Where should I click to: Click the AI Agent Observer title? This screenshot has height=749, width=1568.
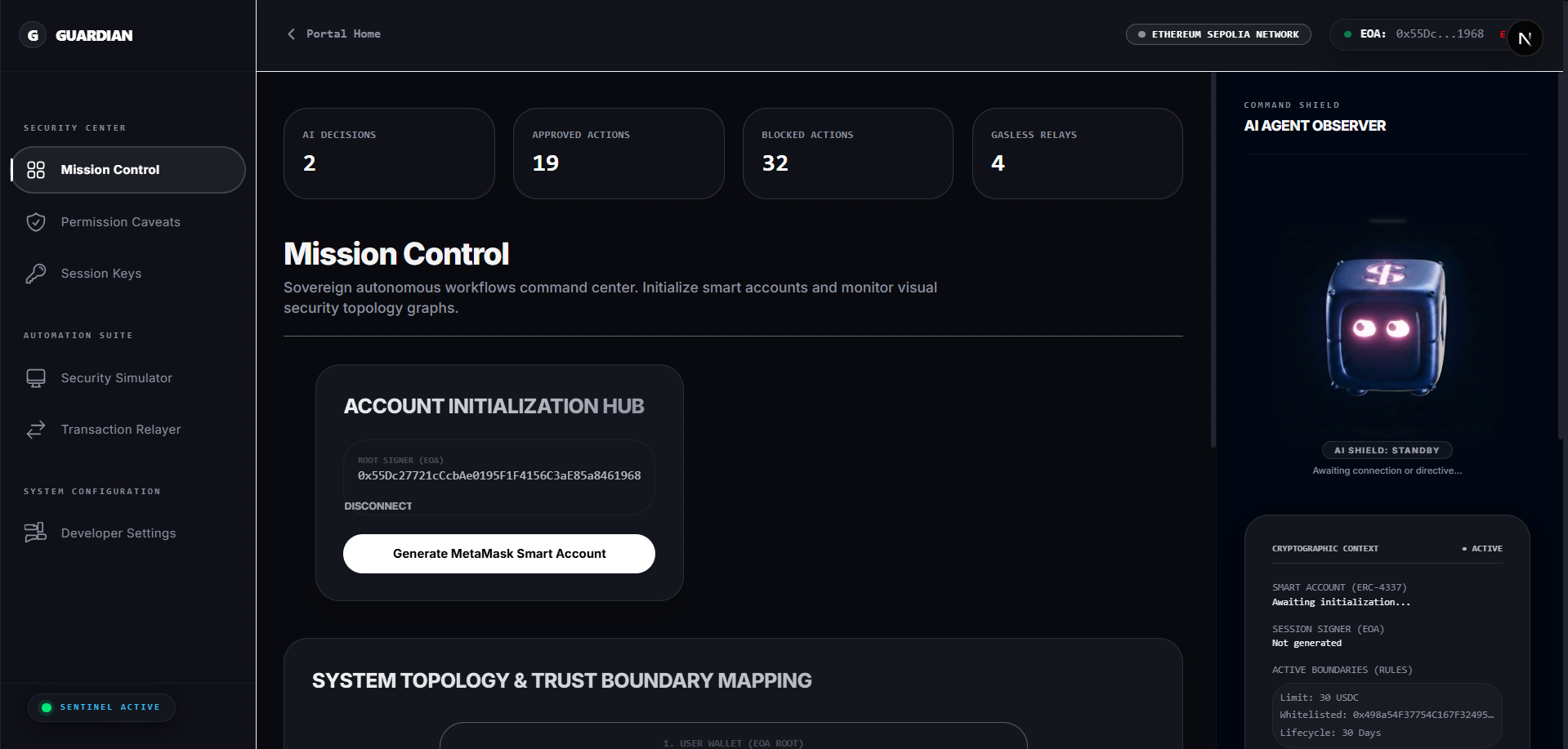[1315, 126]
